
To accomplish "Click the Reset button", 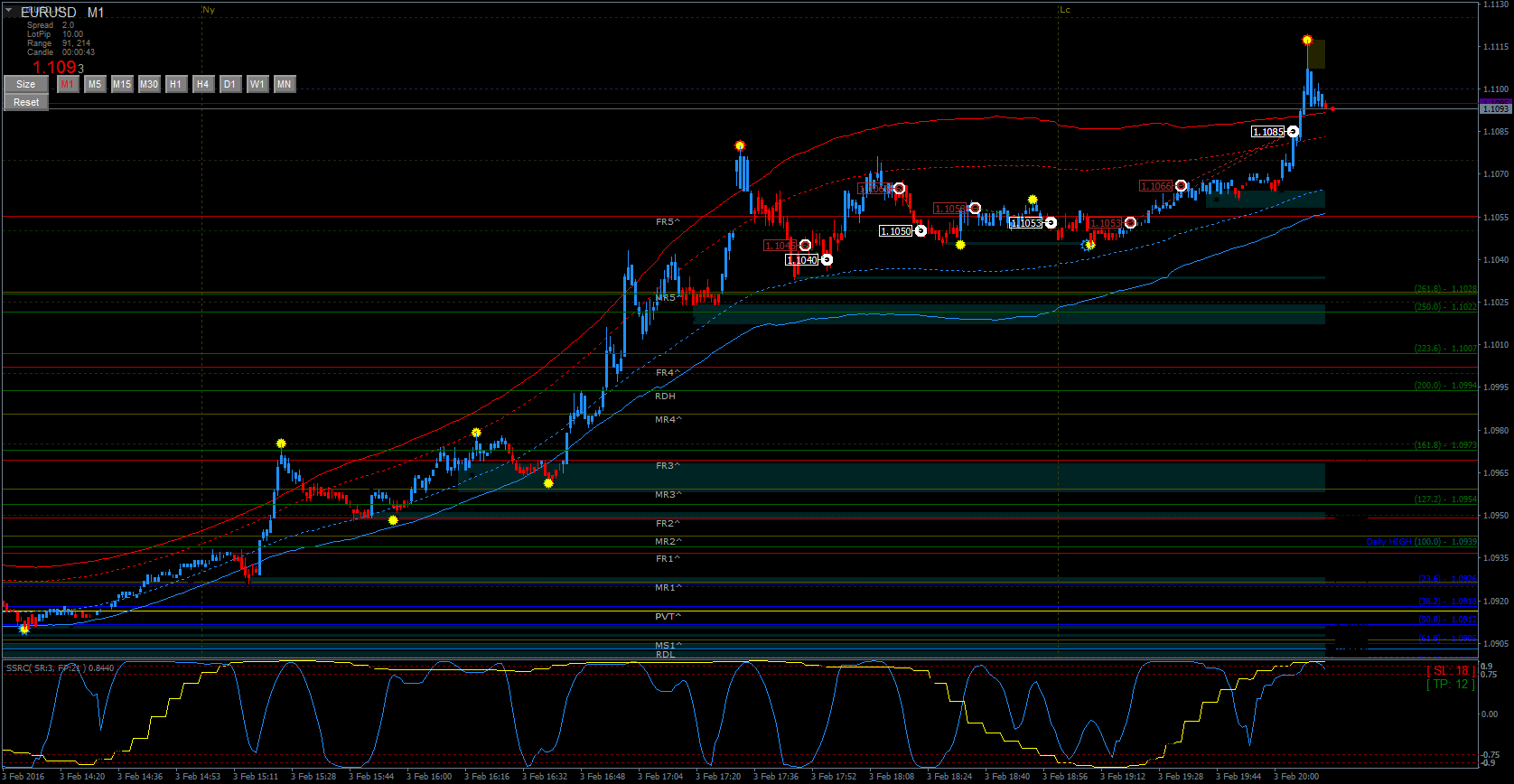I will [26, 102].
